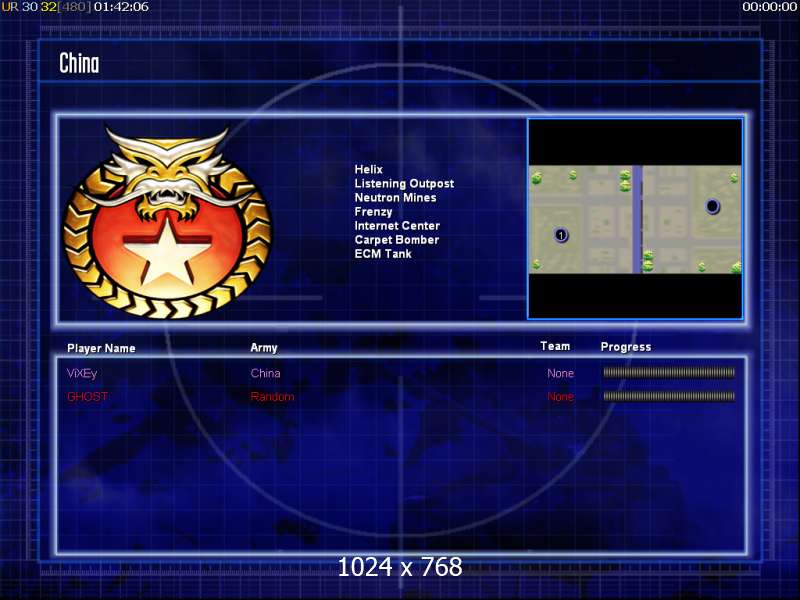Screen dimensions: 800x600
Task: Click GHOST's army value Random
Action: pyautogui.click(x=272, y=396)
